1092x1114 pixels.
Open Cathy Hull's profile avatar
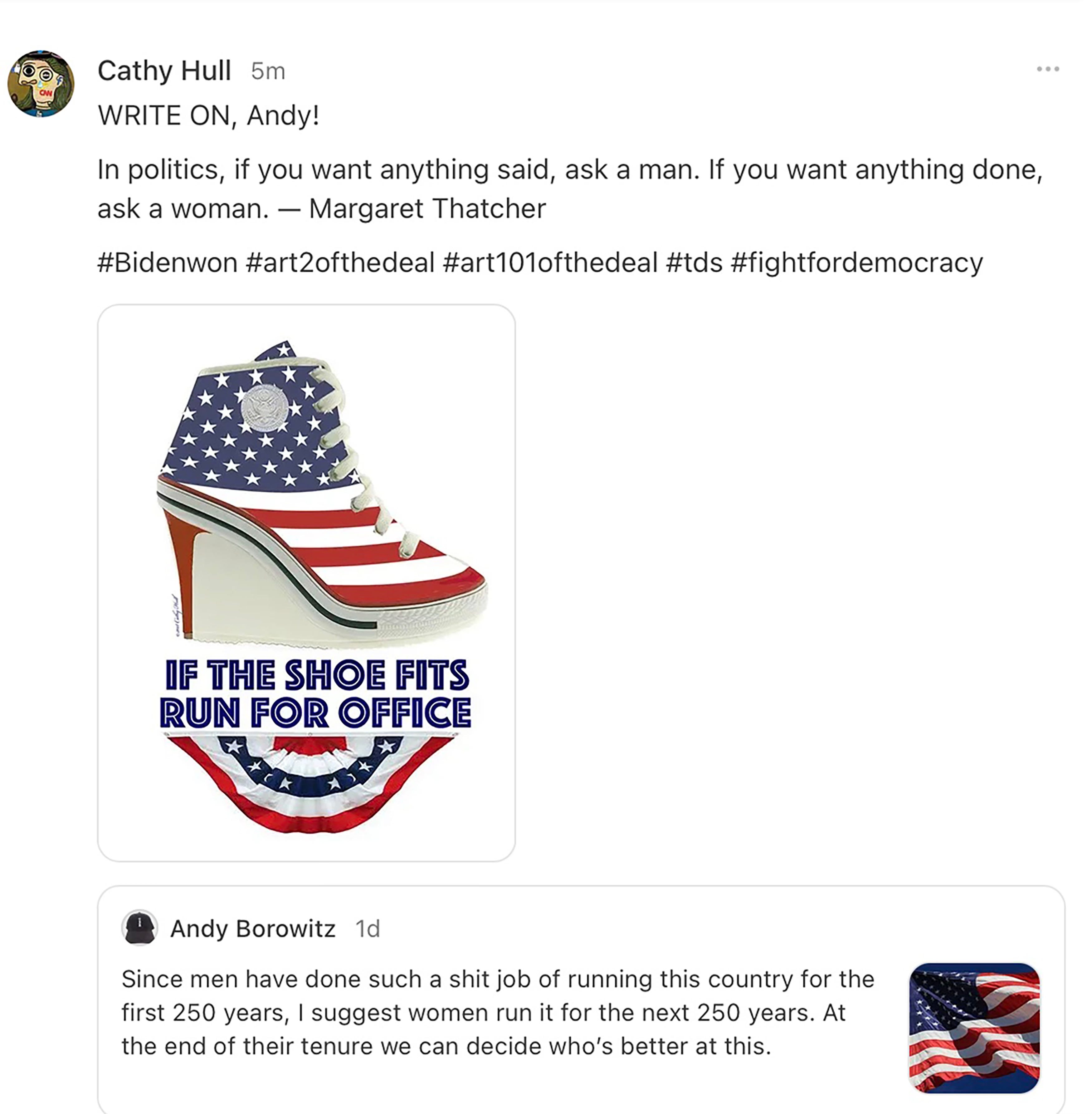[x=41, y=84]
